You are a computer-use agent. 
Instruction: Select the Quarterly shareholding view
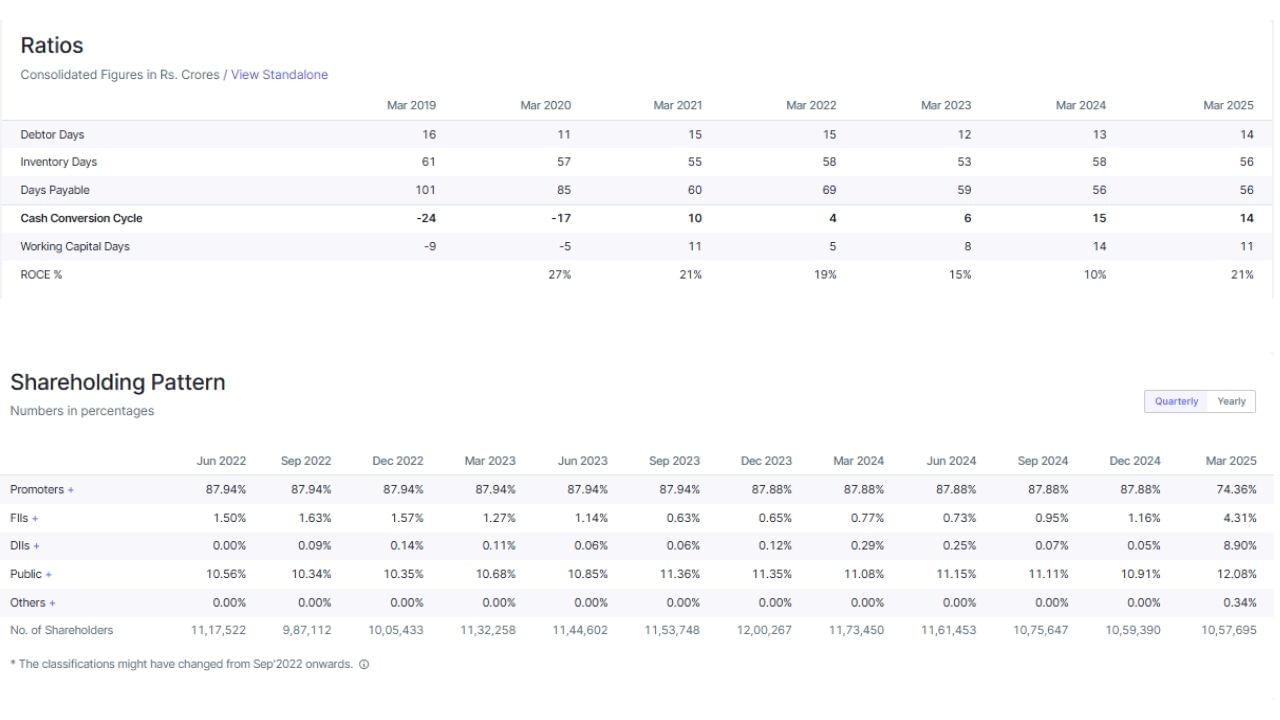pos(1176,401)
